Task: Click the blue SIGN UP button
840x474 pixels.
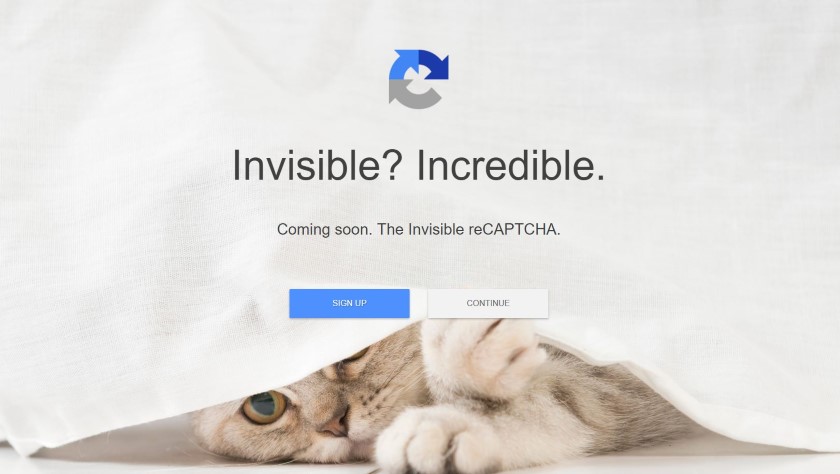Action: [349, 303]
